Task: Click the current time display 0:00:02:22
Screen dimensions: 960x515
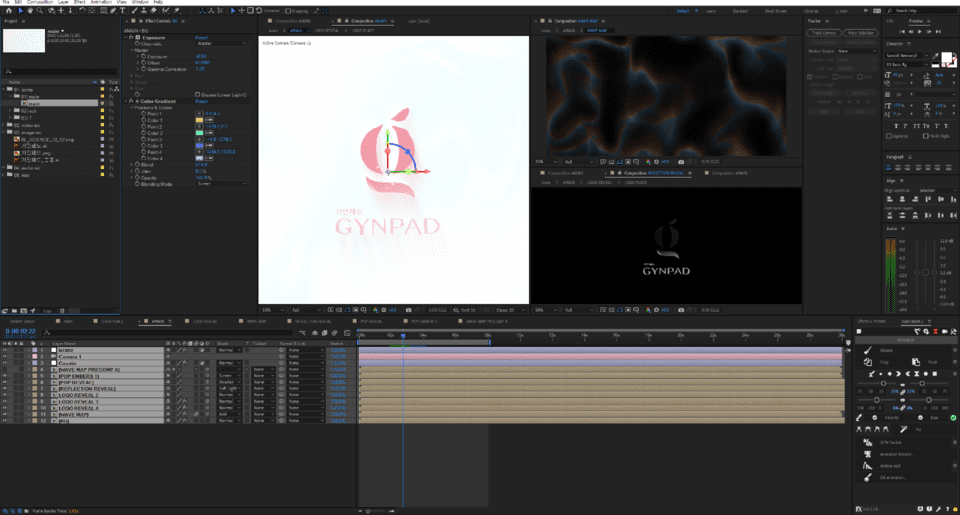Action: (20, 331)
